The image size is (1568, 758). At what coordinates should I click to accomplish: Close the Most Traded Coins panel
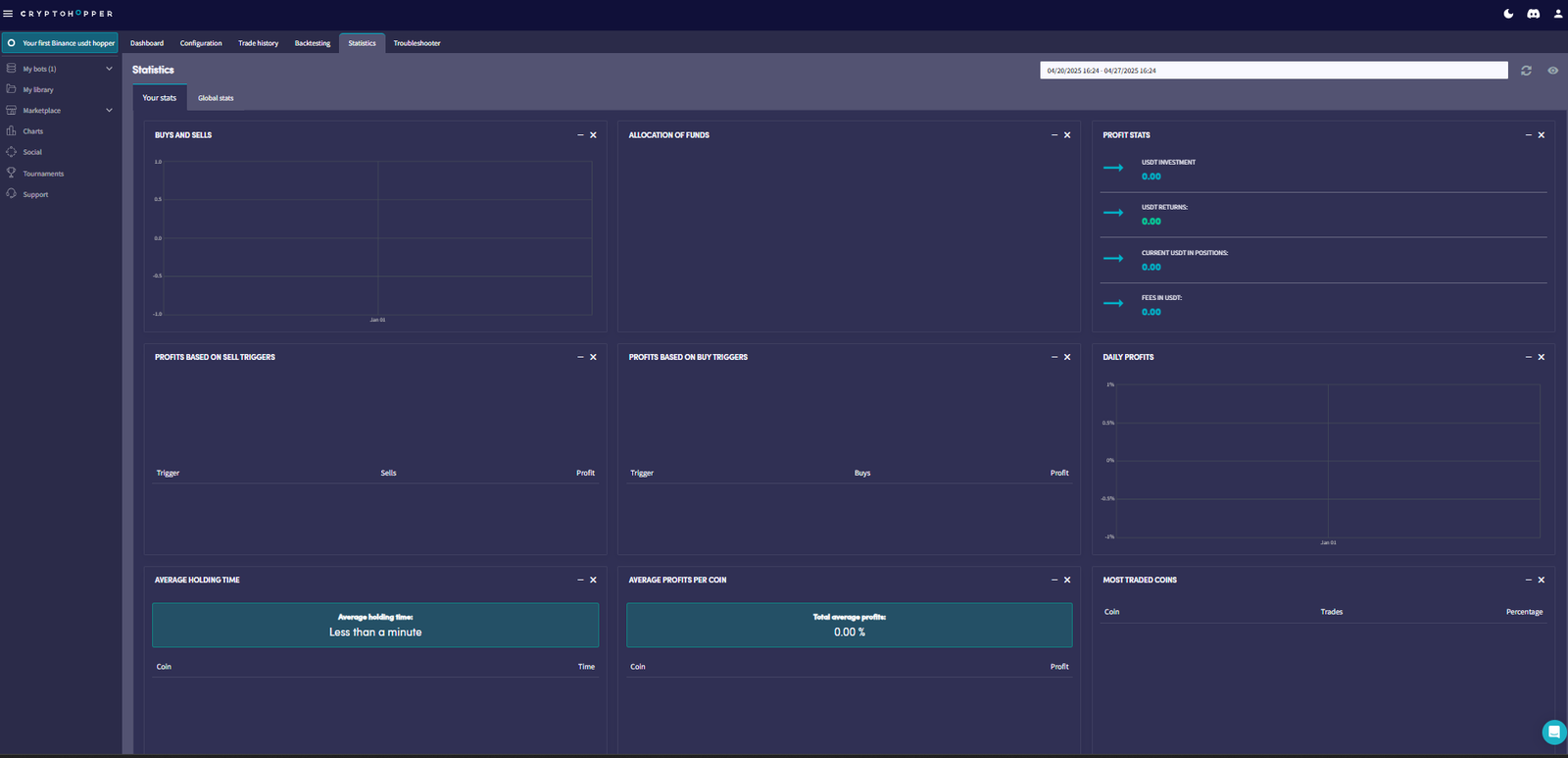tap(1542, 580)
